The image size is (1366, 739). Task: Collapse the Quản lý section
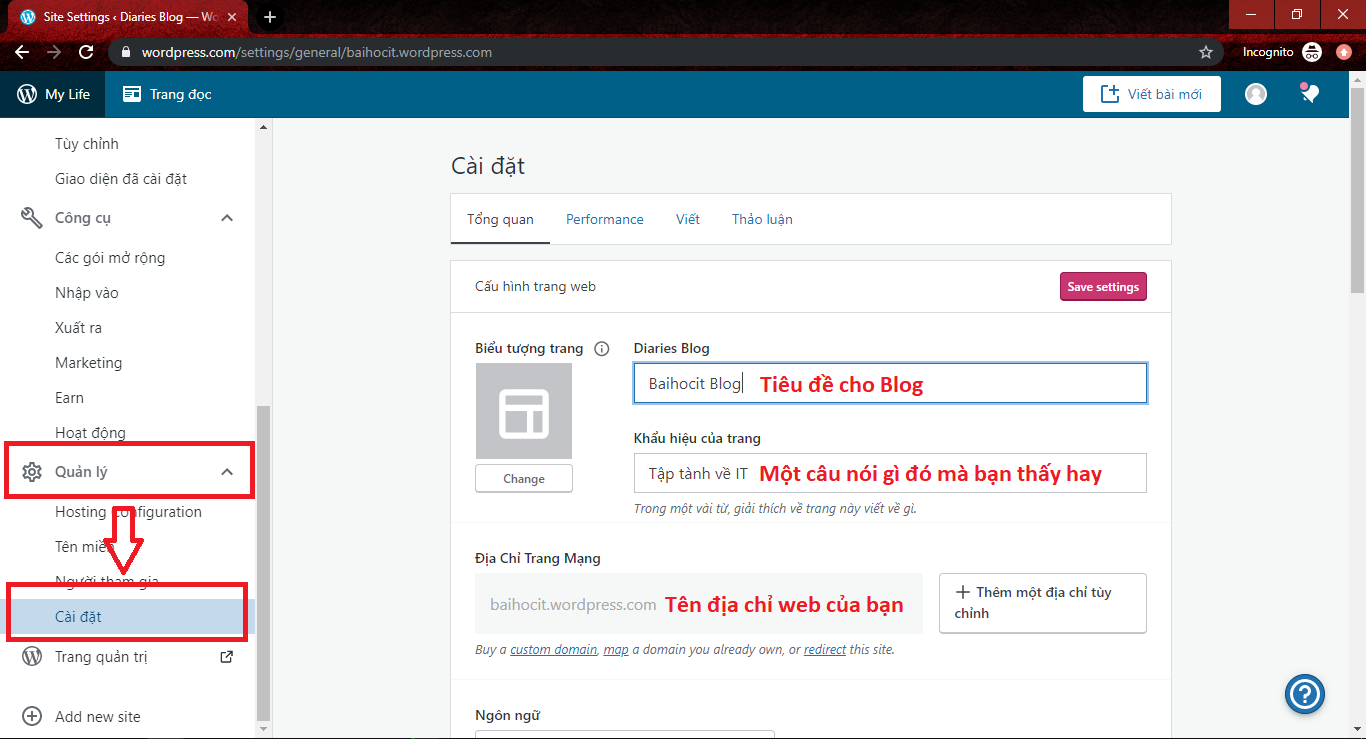point(227,472)
